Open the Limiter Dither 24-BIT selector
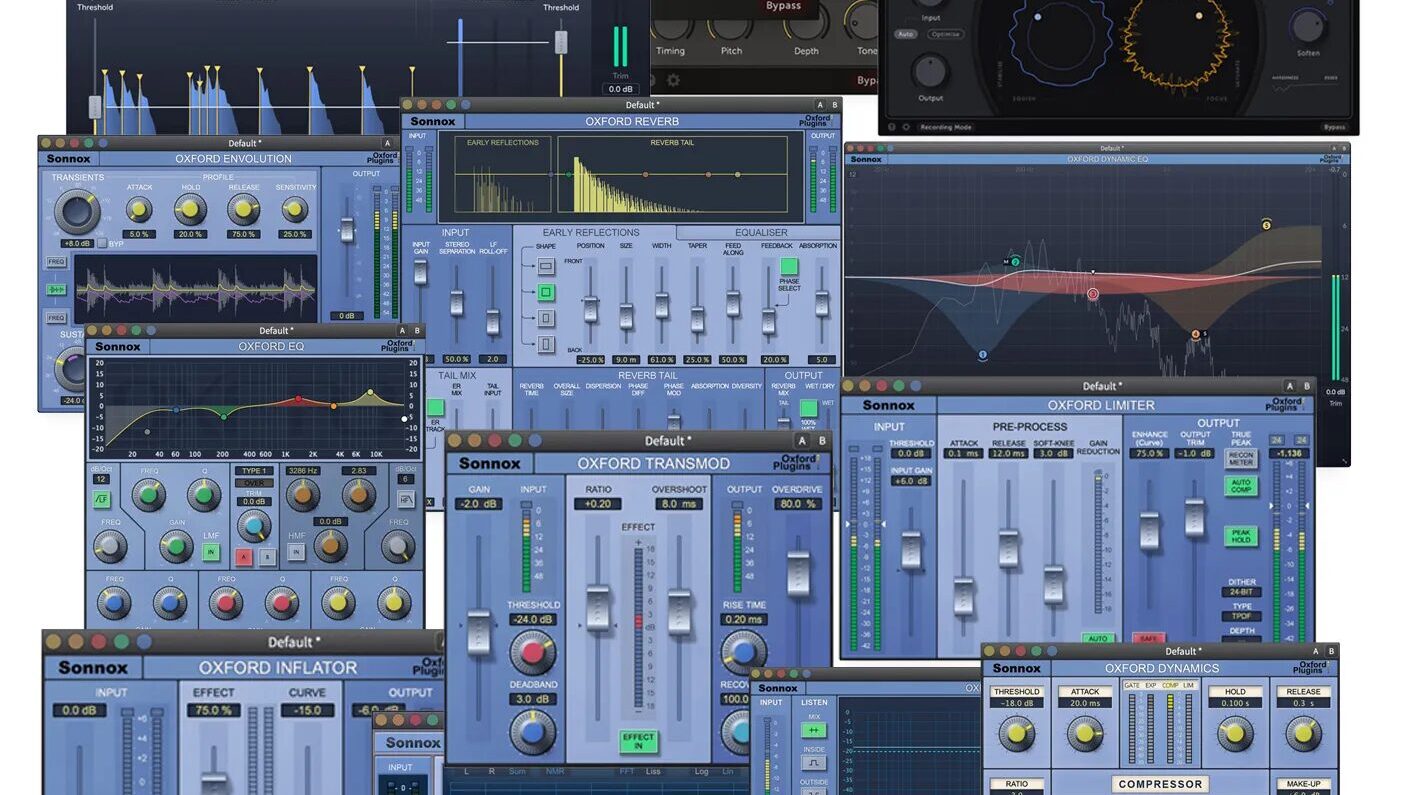 pos(1241,592)
